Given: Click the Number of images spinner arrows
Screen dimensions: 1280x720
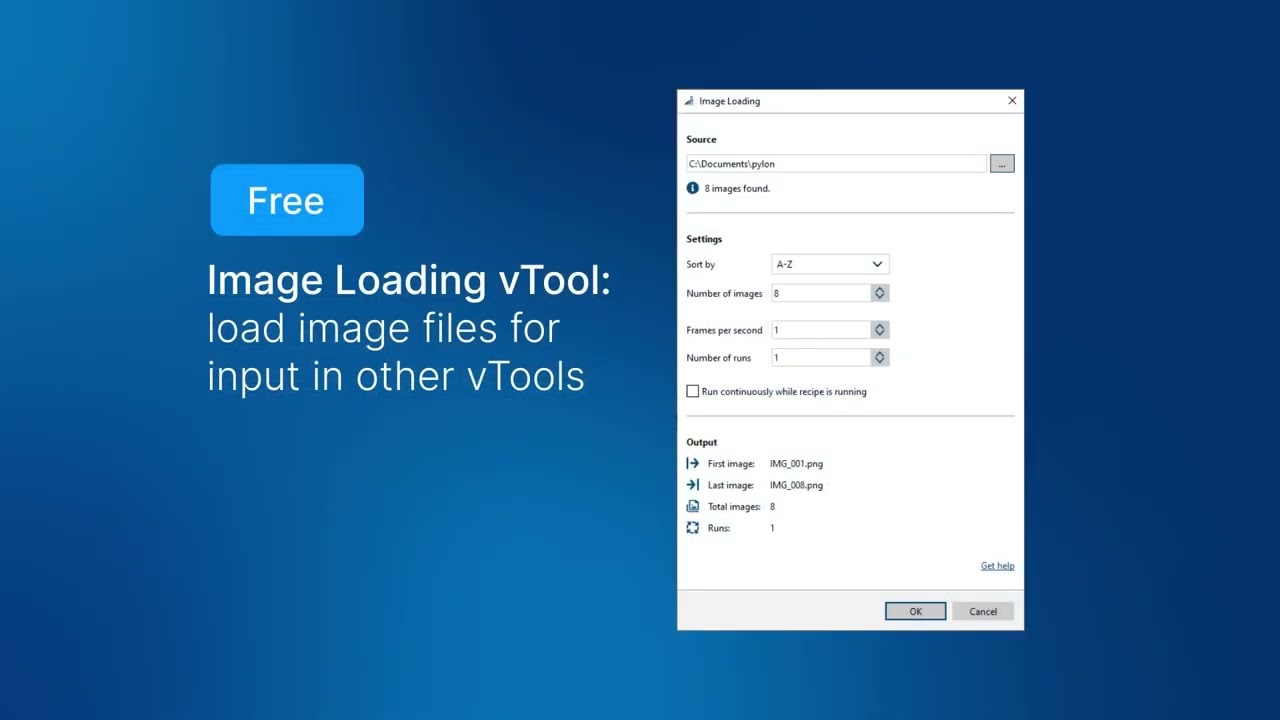Looking at the screenshot, I should [880, 293].
